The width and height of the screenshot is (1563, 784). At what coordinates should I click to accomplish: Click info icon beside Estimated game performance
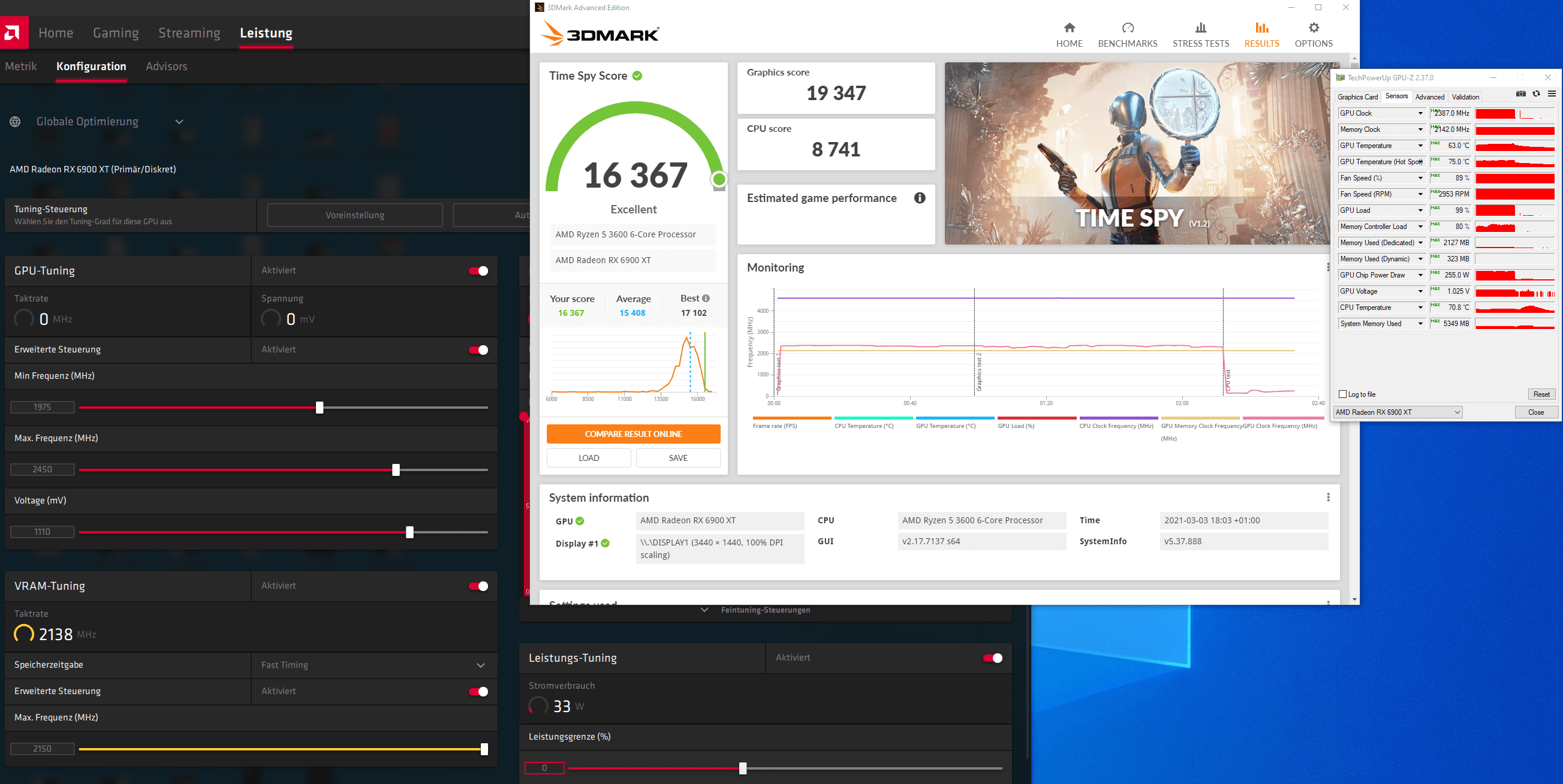(919, 198)
